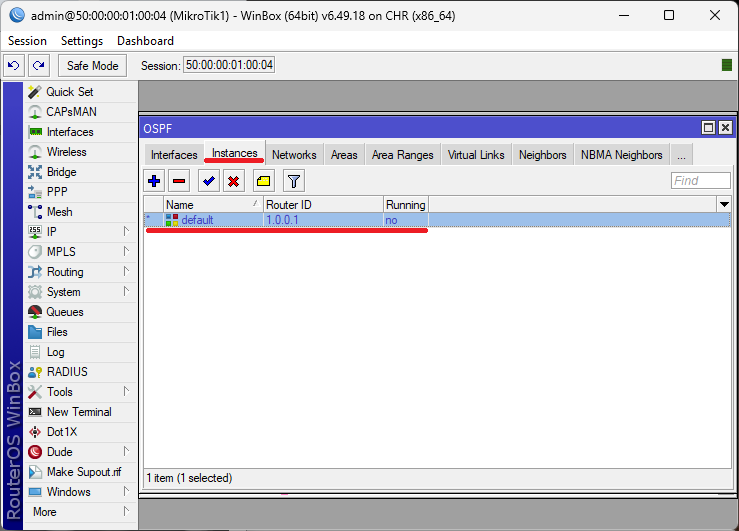Open New Terminal from sidebar
Screen dimensions: 739x531
[x=79, y=412]
